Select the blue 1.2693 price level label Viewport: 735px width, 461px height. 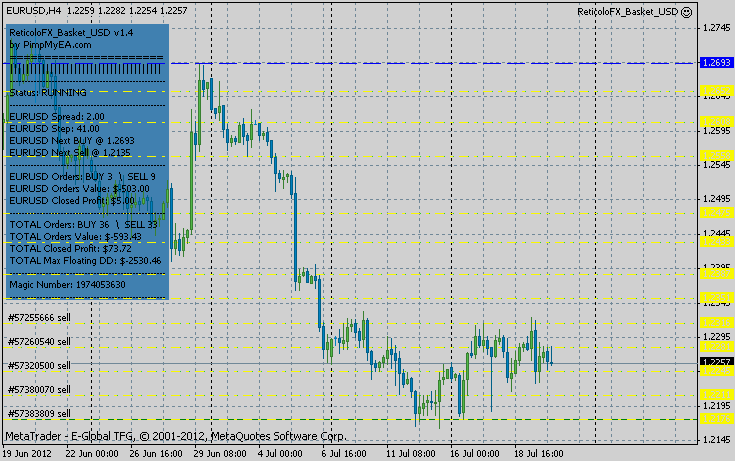[x=716, y=62]
